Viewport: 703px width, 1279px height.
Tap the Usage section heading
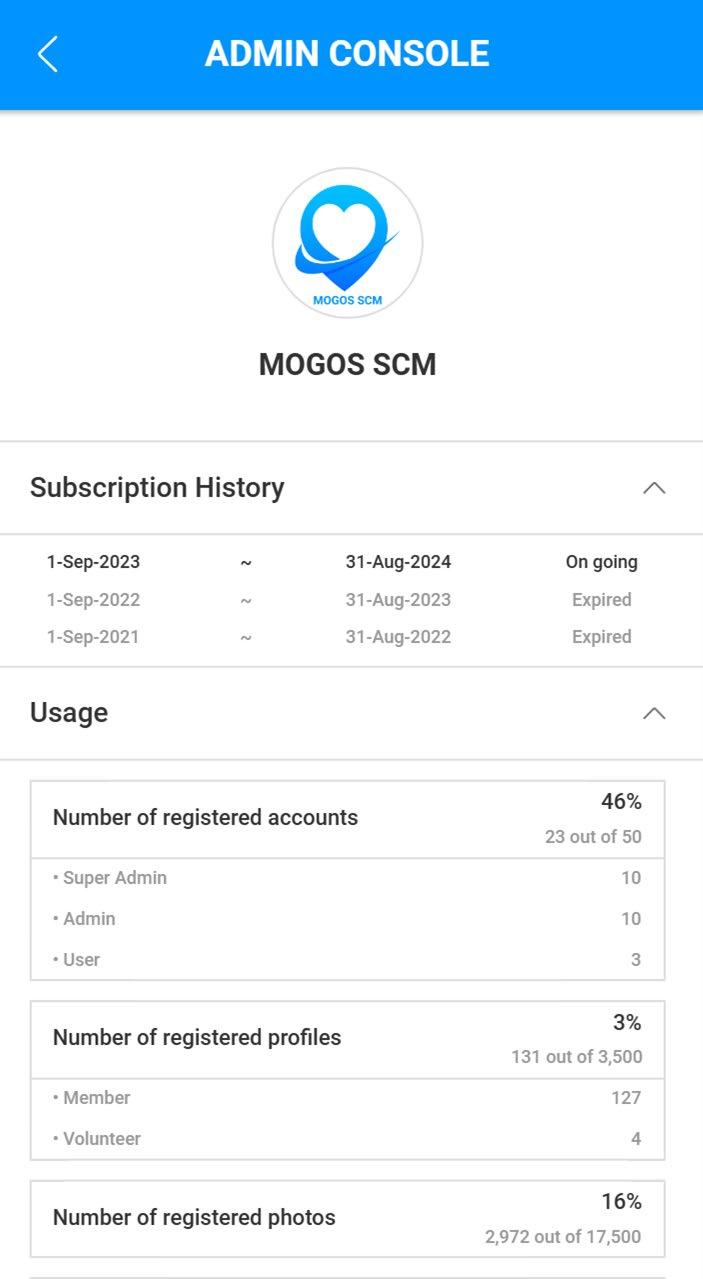[x=69, y=713]
